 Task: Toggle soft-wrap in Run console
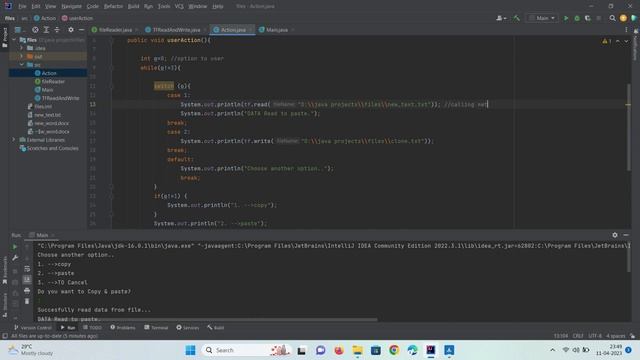[27, 269]
